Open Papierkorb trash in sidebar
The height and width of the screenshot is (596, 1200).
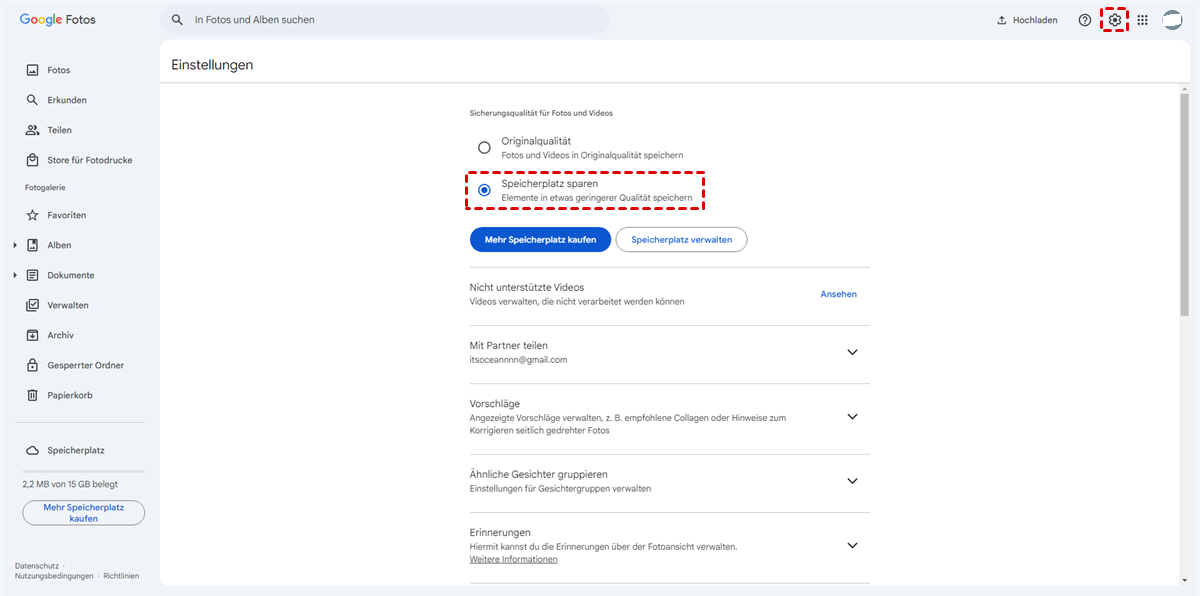point(32,395)
